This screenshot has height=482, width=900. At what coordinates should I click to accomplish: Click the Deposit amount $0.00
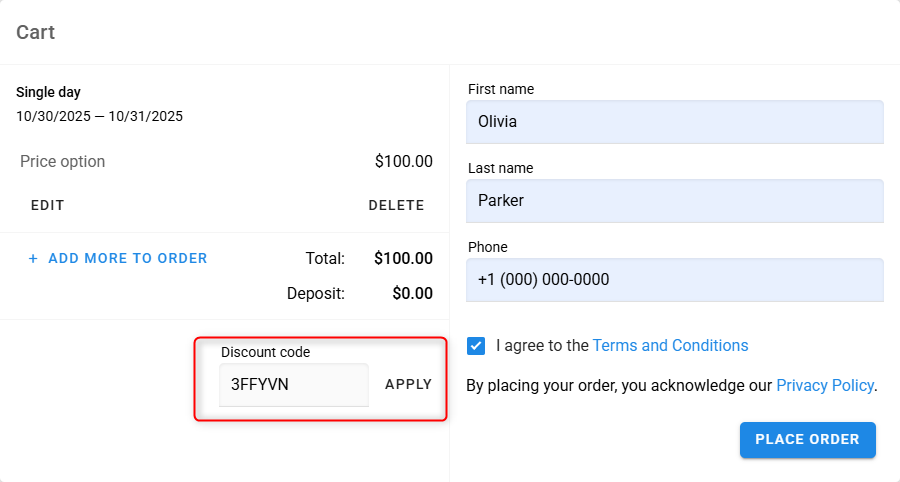(x=410, y=293)
